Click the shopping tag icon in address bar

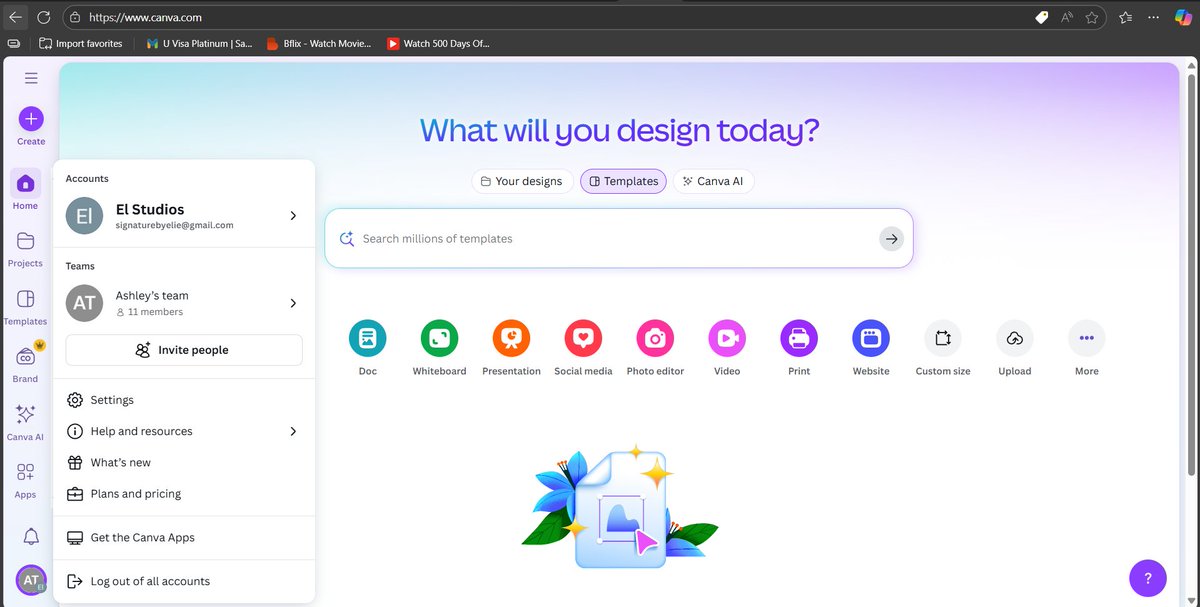coord(1041,17)
